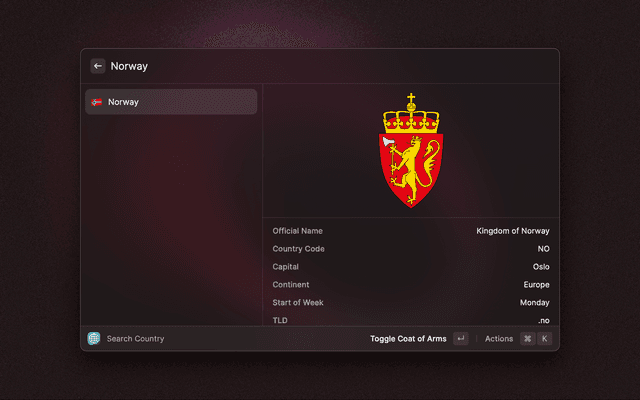The width and height of the screenshot is (640, 400).
Task: Click the Norway coat of arms image
Action: tap(411, 150)
